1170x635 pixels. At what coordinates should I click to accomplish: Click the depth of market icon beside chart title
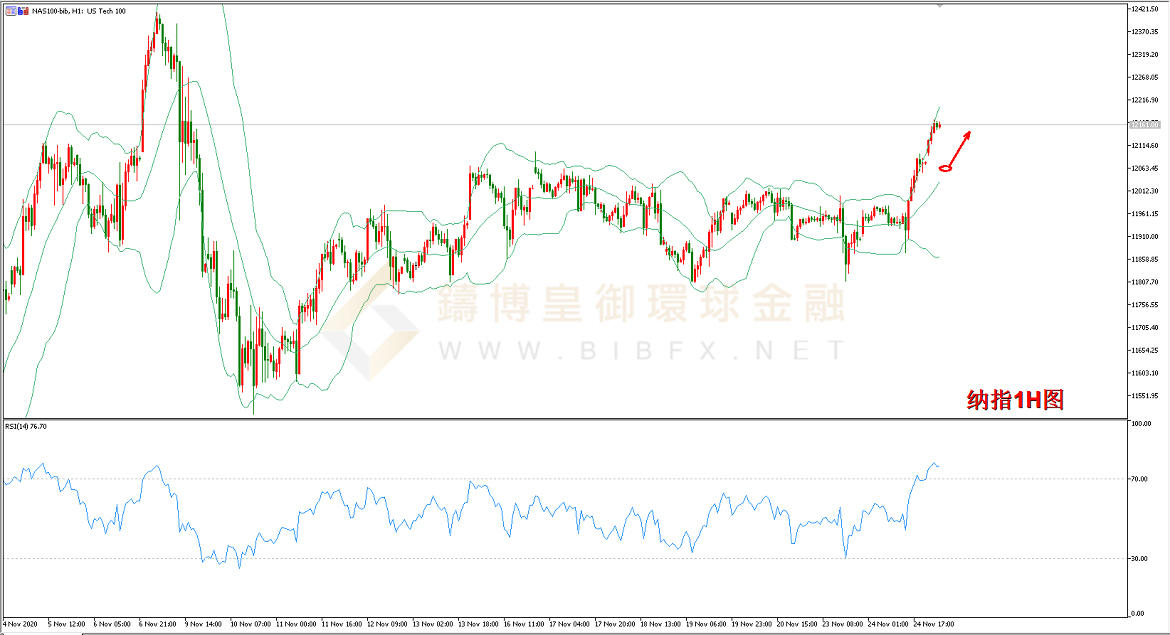[23, 10]
